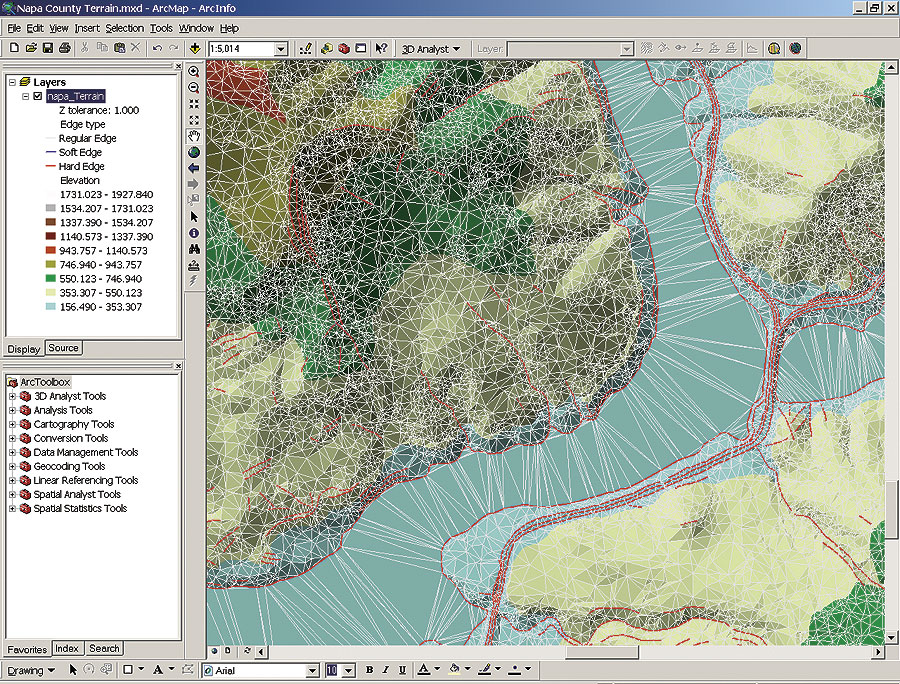900x684 pixels.
Task: Select the Pan hand tool
Action: (194, 135)
